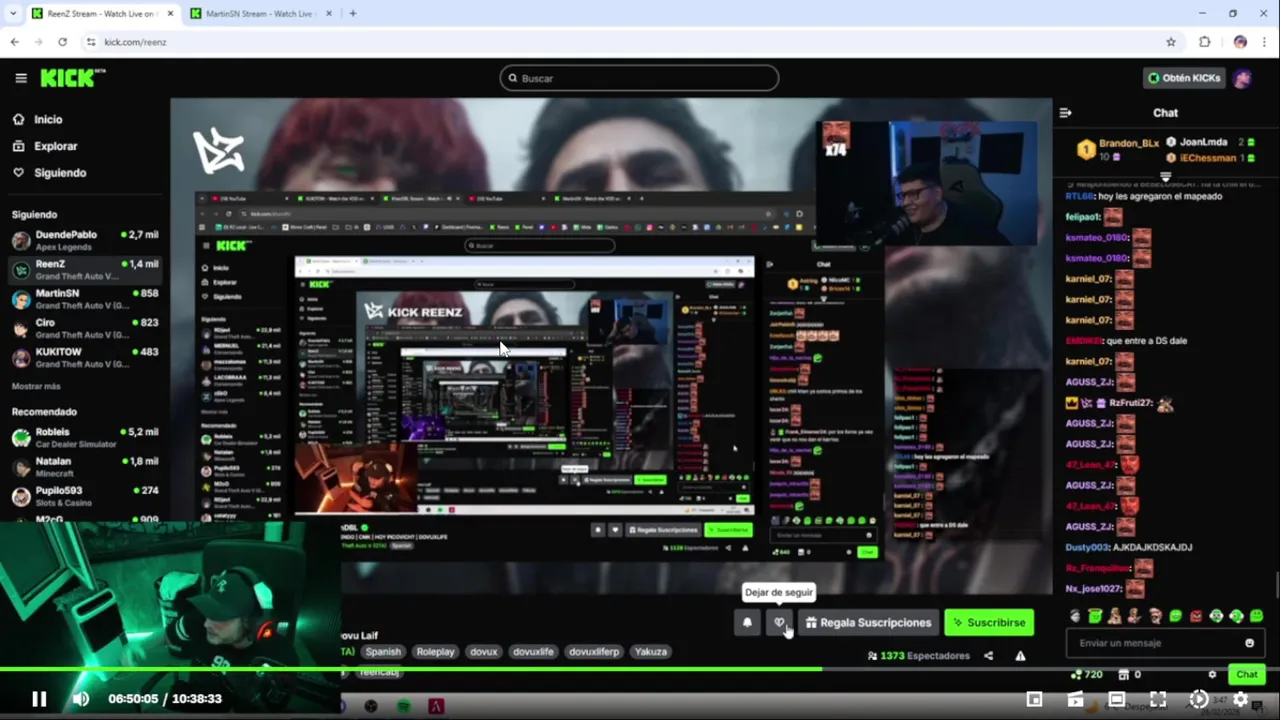Expand the chat leaderboard handle
Image resolution: width=1280 pixels, height=720 pixels.
(x=1165, y=176)
